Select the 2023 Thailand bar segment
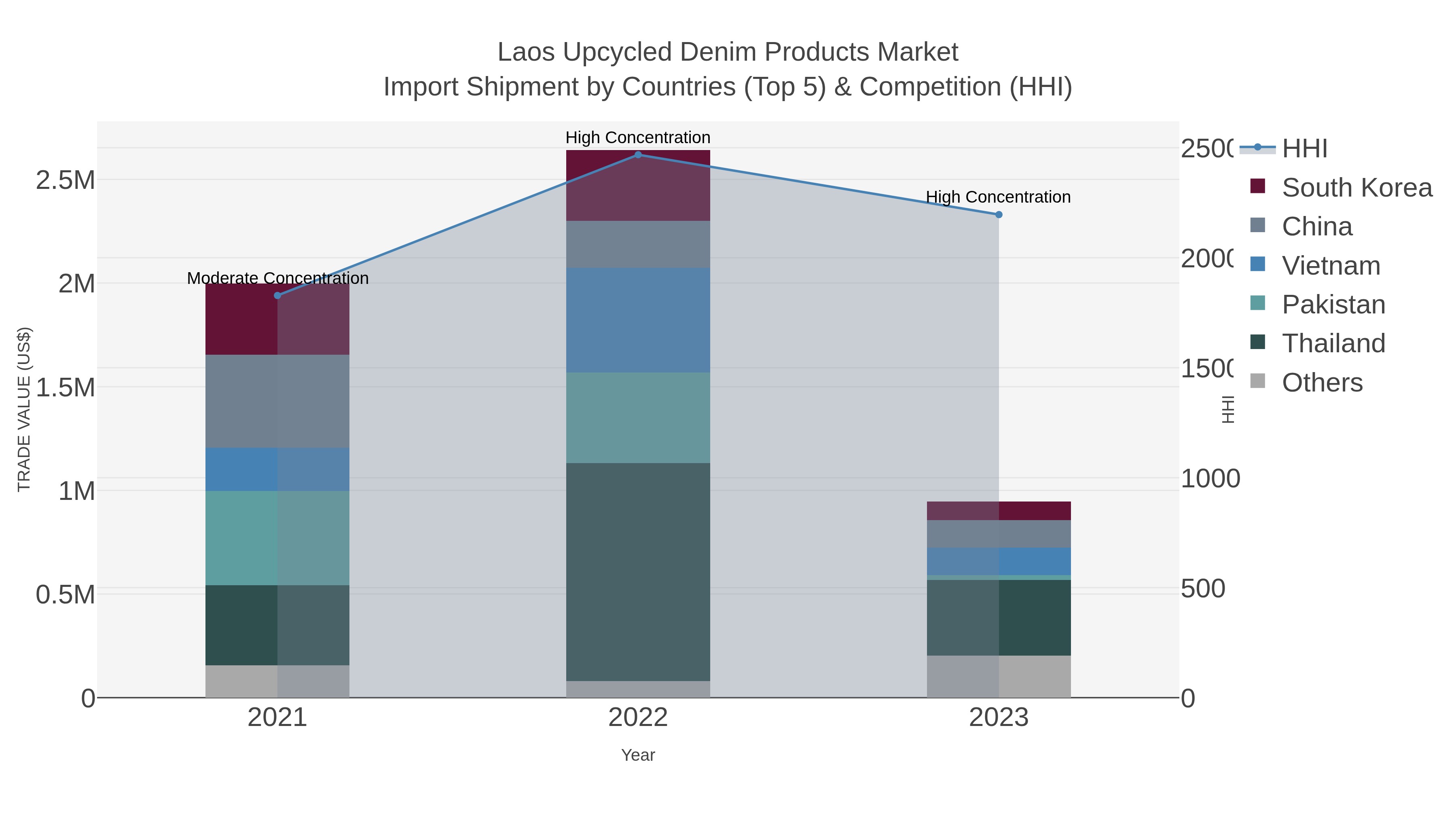1456x819 pixels. pyautogui.click(x=999, y=618)
